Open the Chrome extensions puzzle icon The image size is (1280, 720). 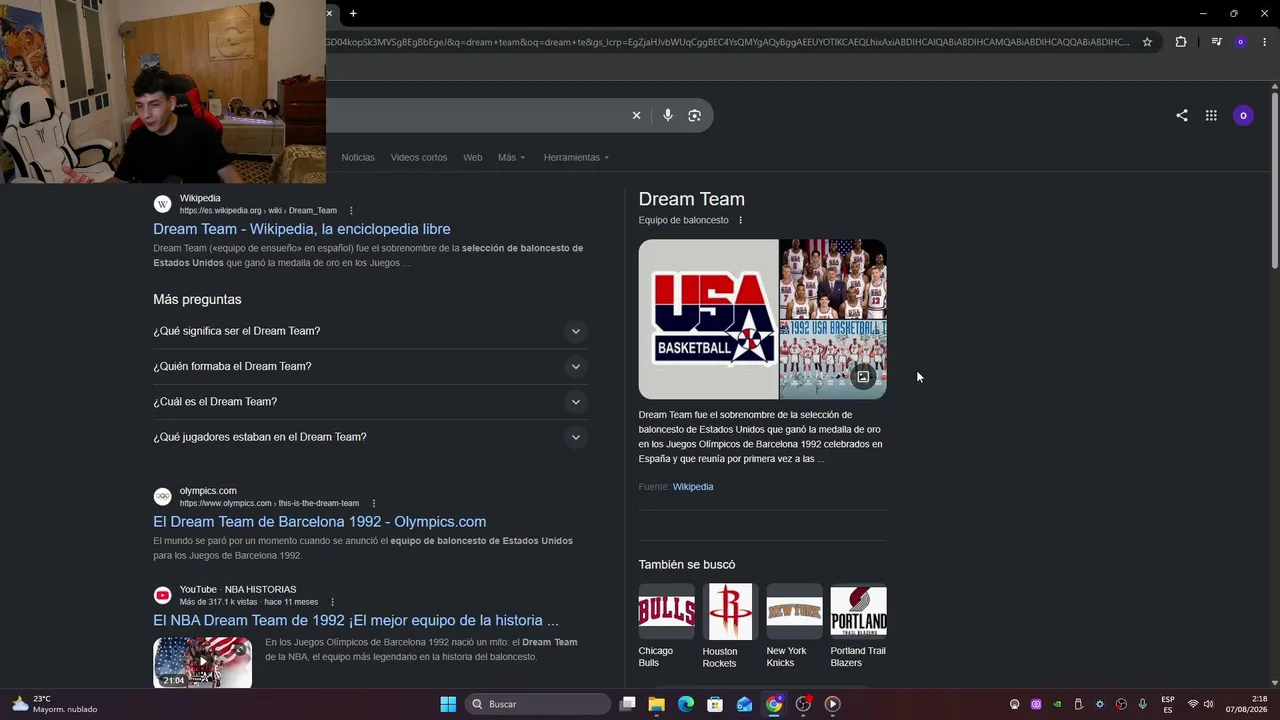click(1181, 42)
